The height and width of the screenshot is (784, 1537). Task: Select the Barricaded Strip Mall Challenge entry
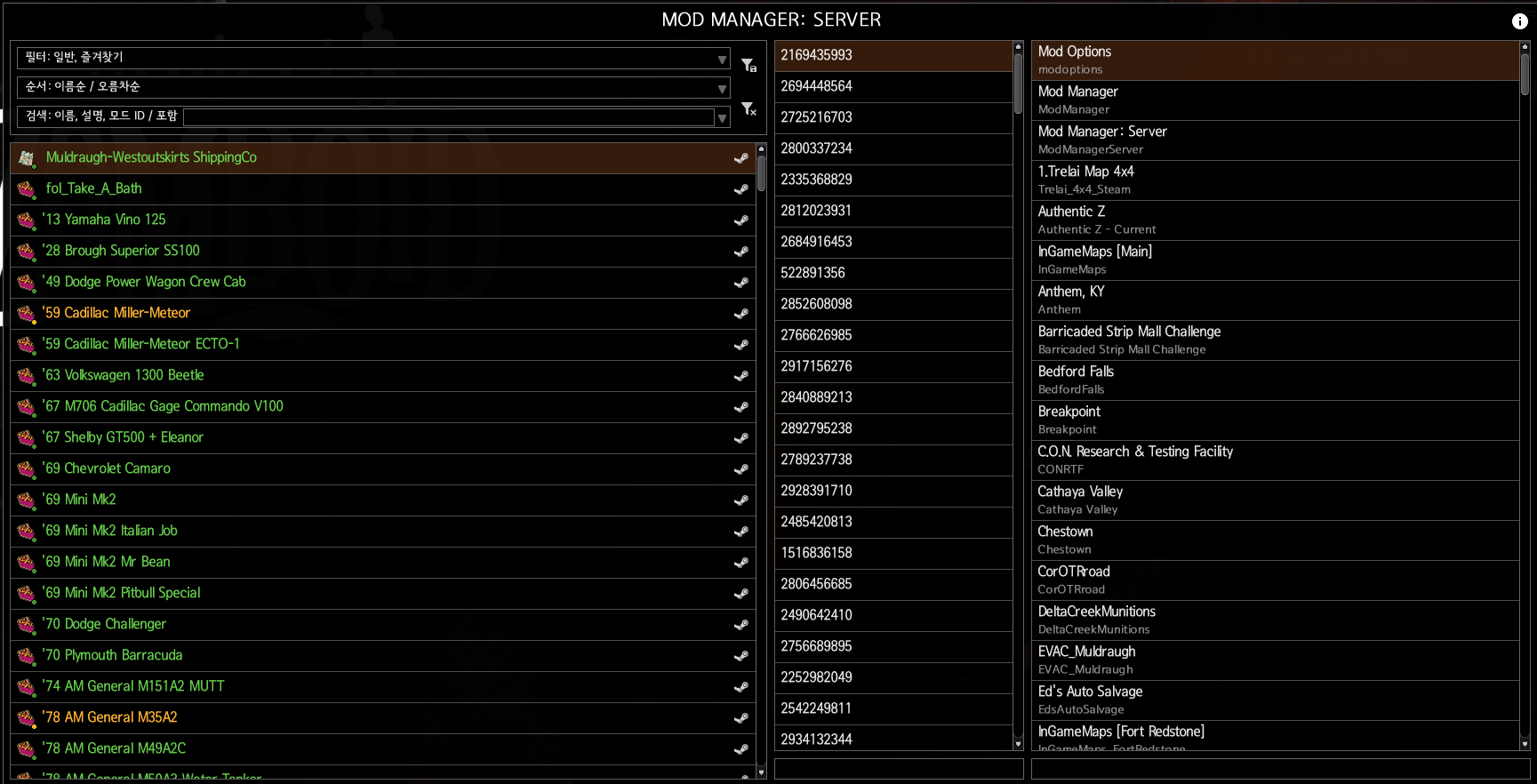click(1275, 340)
